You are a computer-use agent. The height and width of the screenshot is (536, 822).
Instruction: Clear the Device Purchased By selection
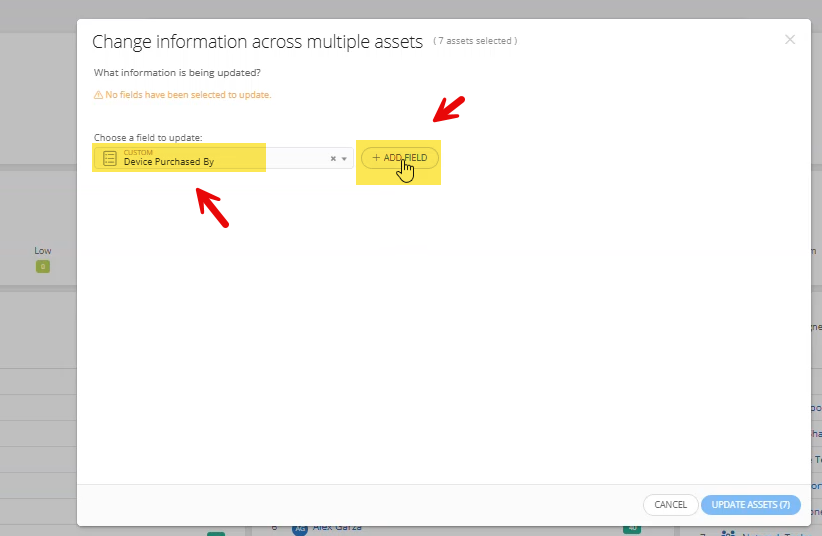pyautogui.click(x=333, y=159)
